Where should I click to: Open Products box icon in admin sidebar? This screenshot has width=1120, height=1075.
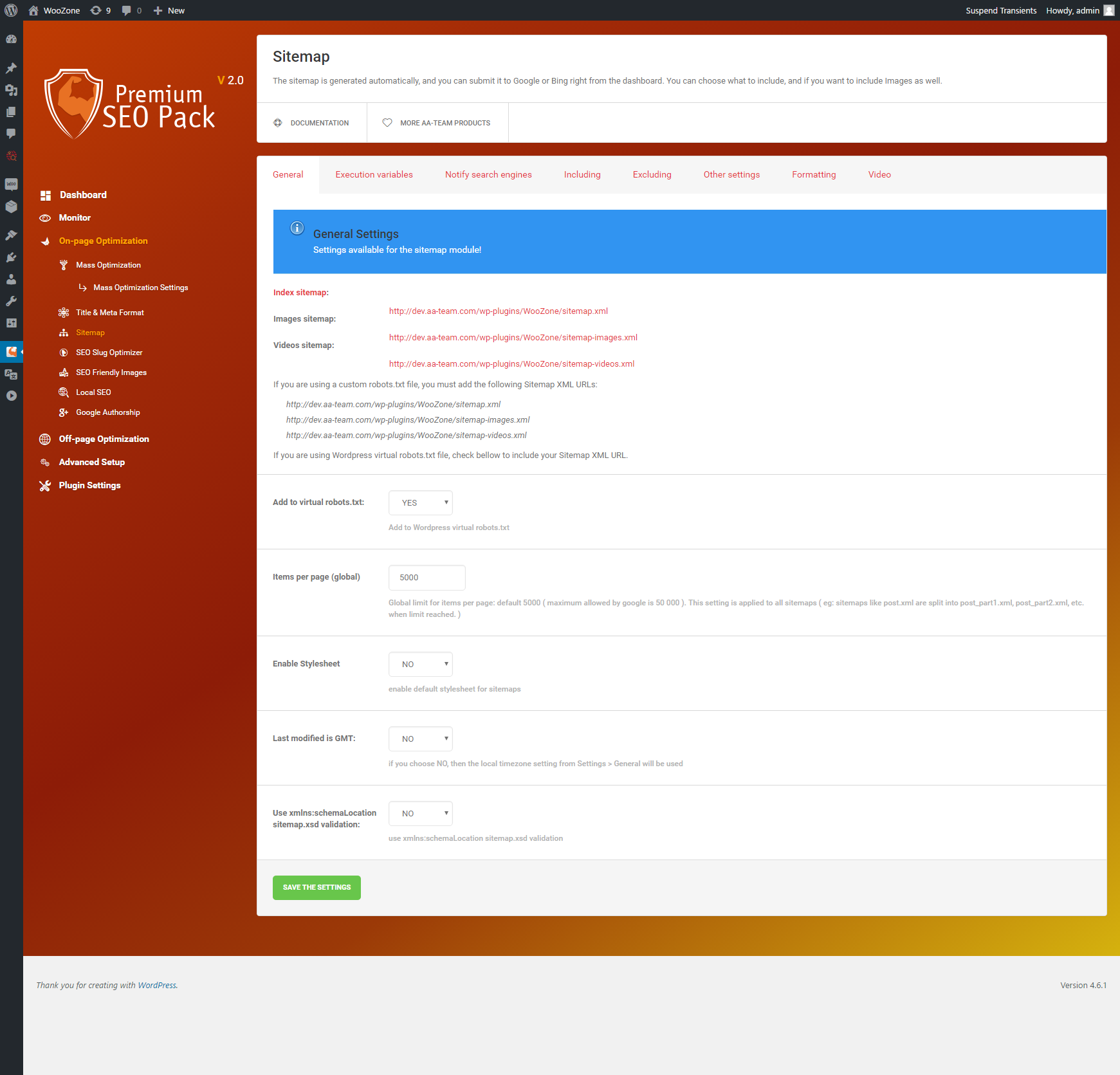coord(11,207)
